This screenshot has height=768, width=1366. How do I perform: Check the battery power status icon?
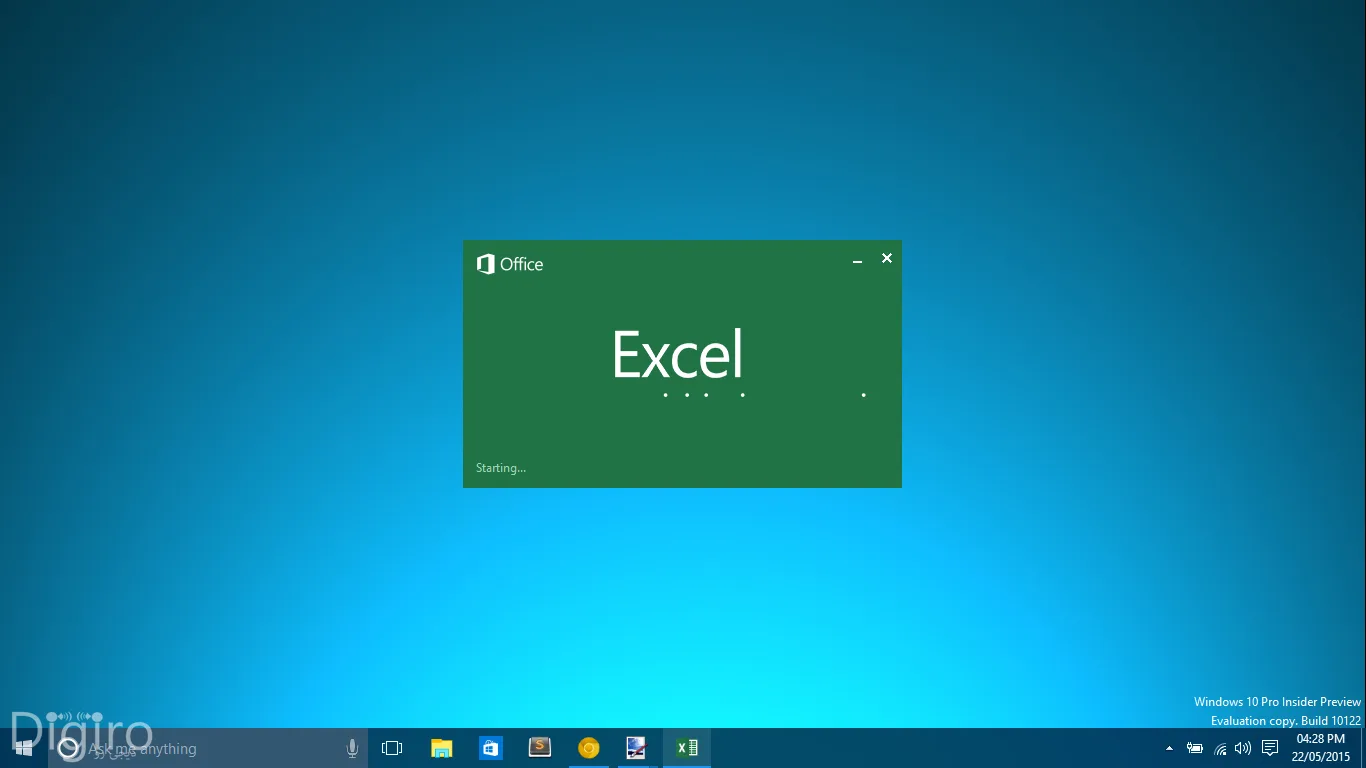pyautogui.click(x=1194, y=748)
